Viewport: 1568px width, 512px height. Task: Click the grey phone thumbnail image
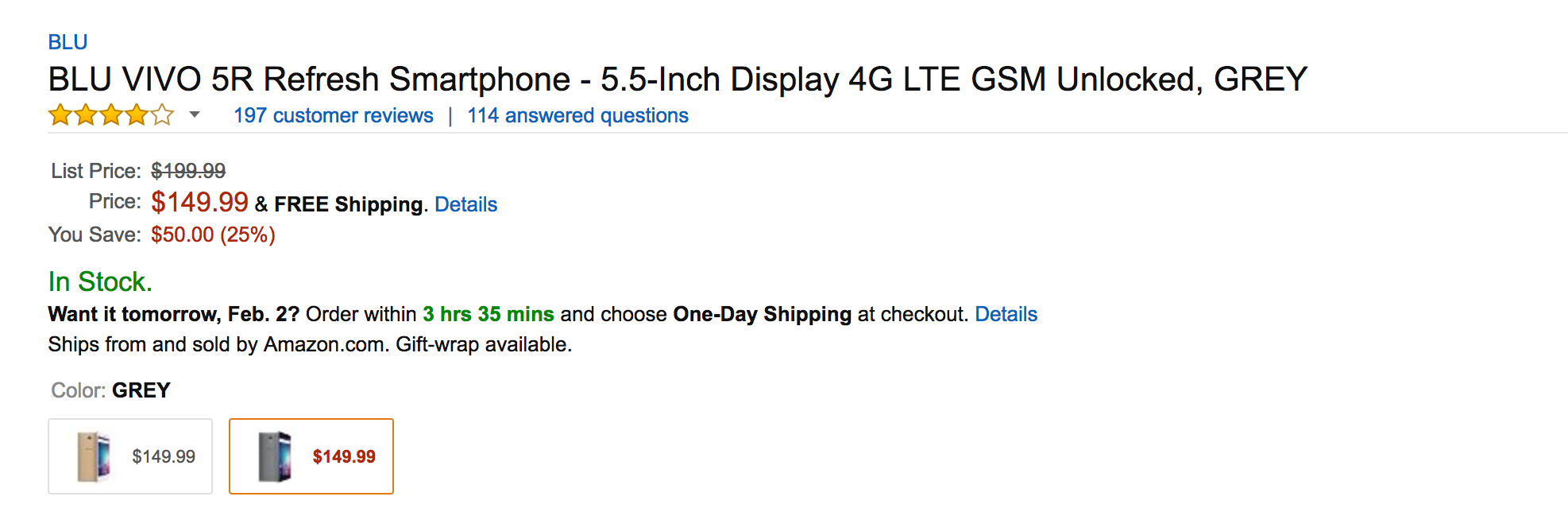pos(275,456)
